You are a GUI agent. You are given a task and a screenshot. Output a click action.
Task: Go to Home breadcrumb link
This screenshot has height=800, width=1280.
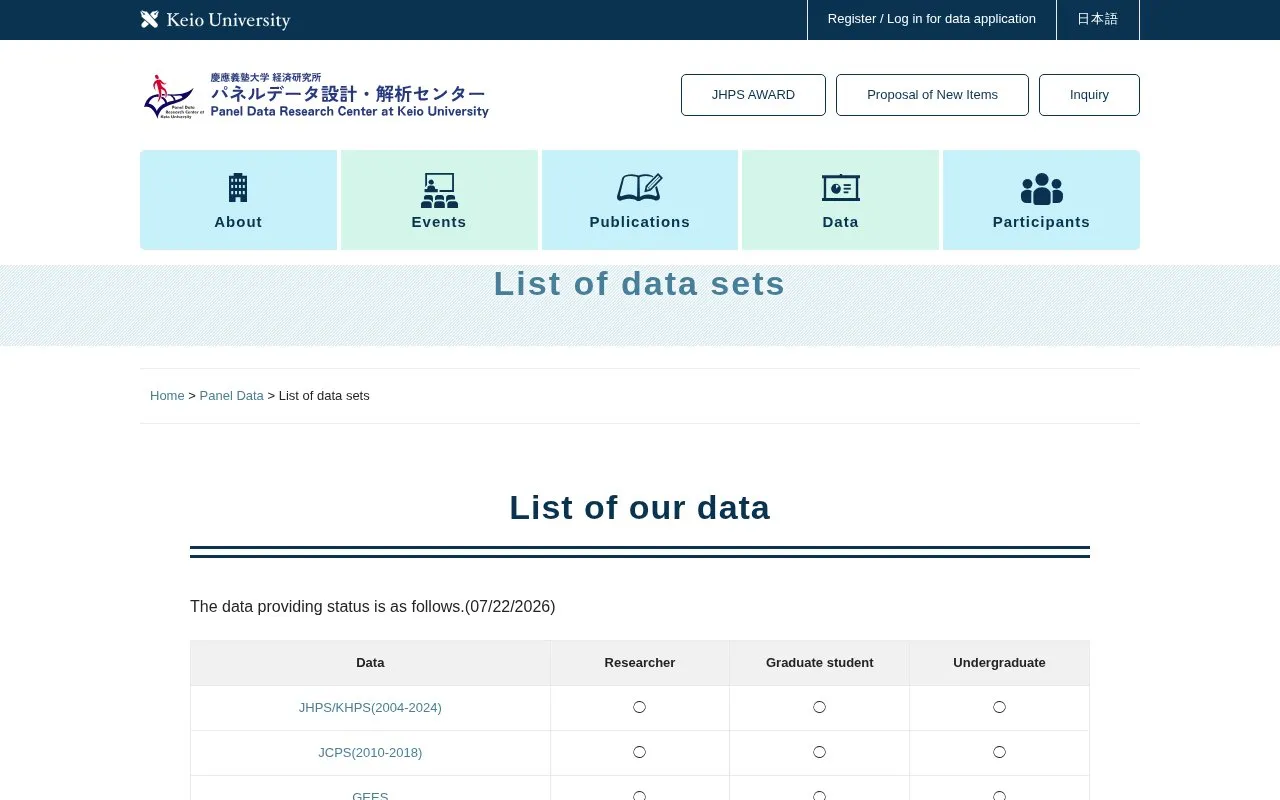pos(167,396)
